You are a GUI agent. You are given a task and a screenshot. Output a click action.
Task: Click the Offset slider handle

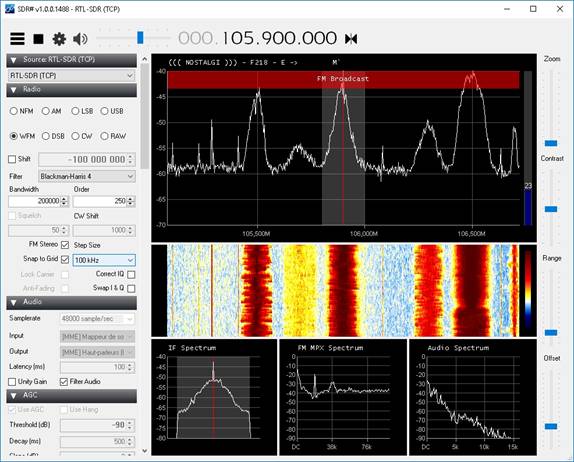tap(551, 426)
